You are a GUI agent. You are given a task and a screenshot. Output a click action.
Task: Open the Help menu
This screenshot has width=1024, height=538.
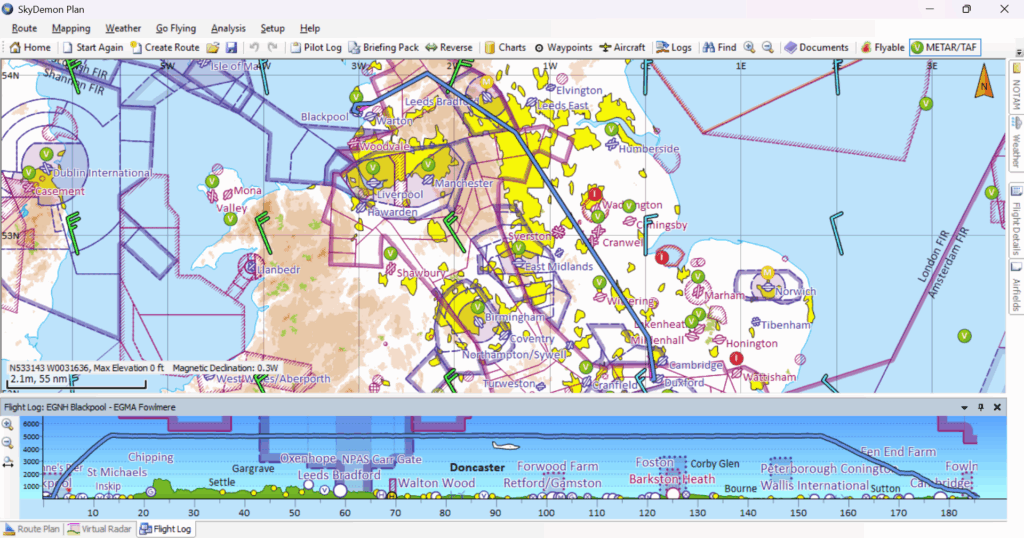pyautogui.click(x=310, y=28)
